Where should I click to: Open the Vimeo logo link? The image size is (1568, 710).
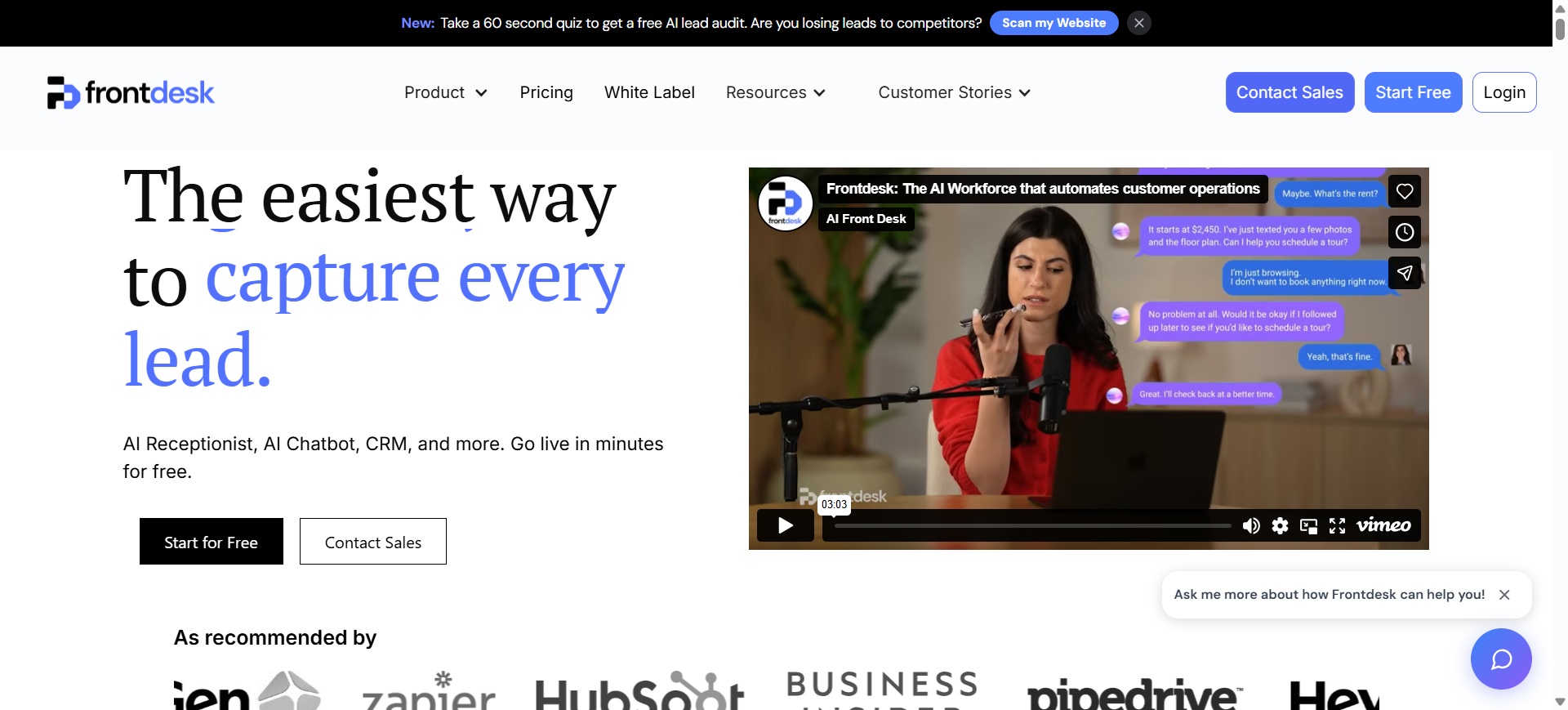point(1383,525)
